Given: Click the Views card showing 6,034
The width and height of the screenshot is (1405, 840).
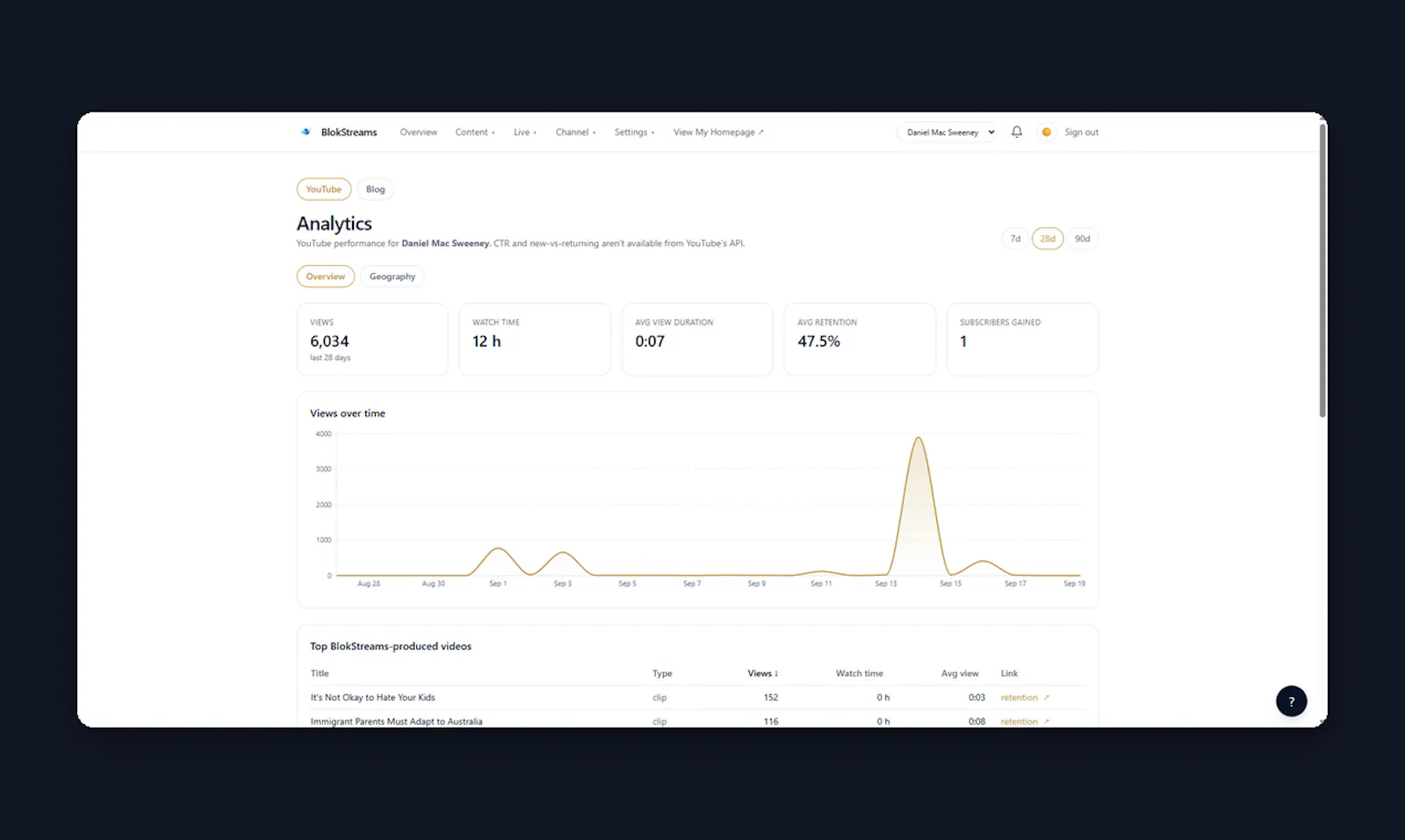Looking at the screenshot, I should (x=372, y=339).
